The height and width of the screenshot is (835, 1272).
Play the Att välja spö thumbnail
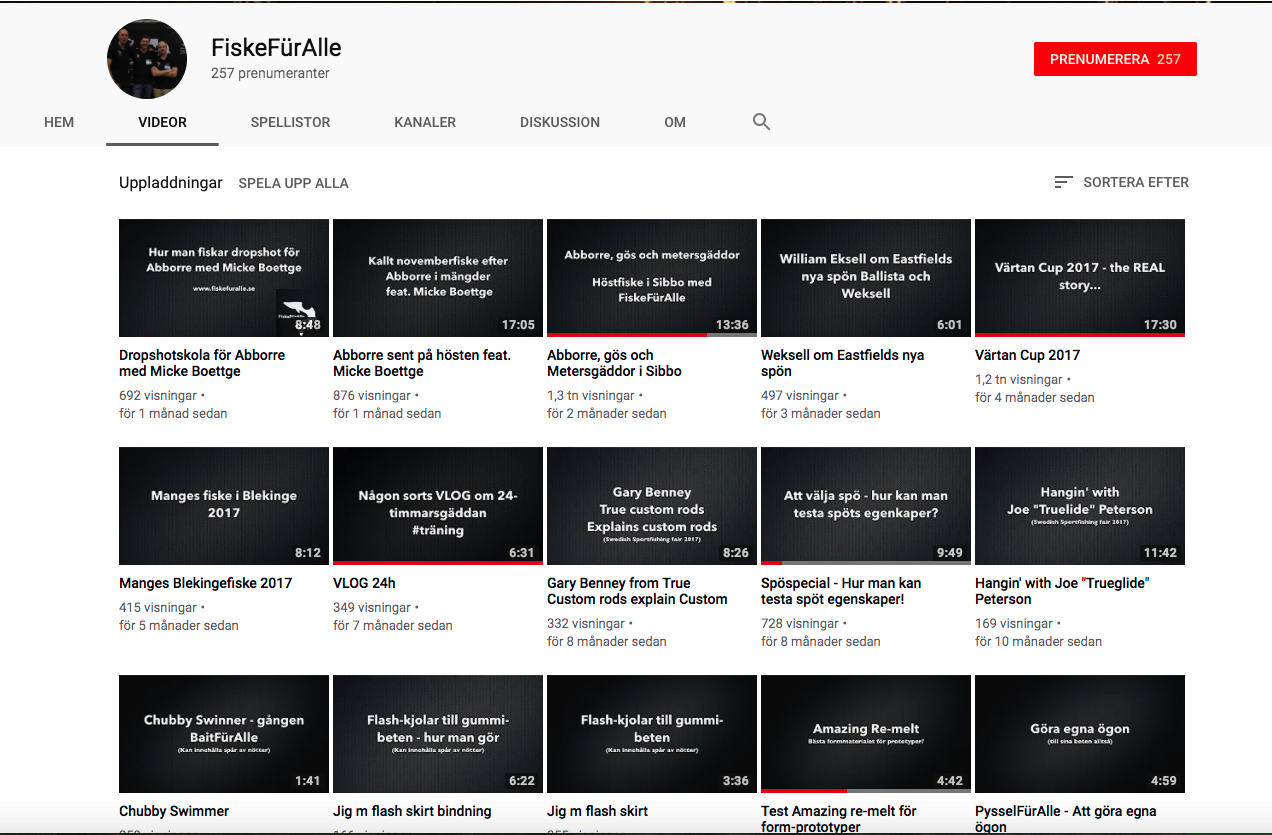(x=866, y=506)
